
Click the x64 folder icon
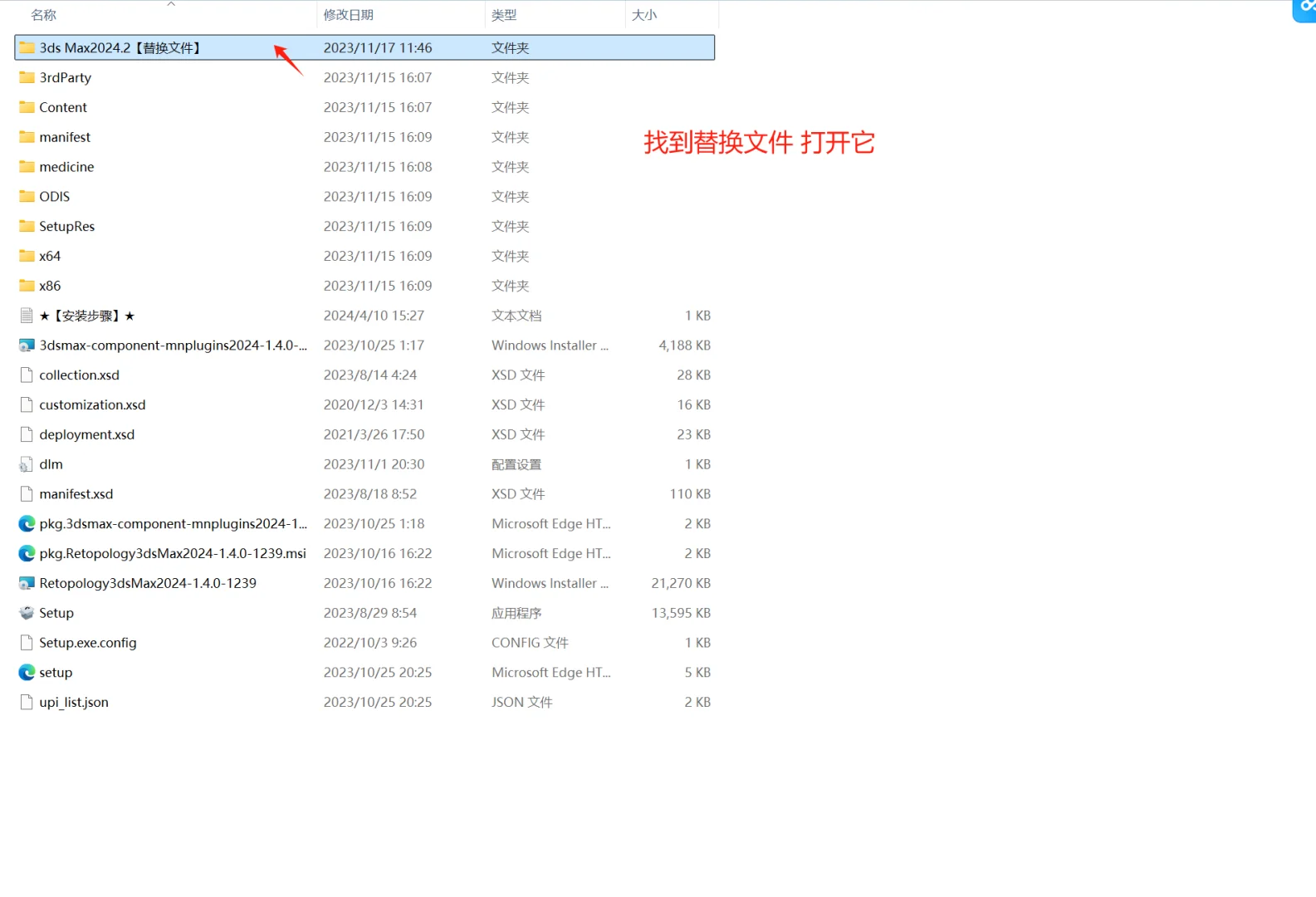click(x=27, y=256)
